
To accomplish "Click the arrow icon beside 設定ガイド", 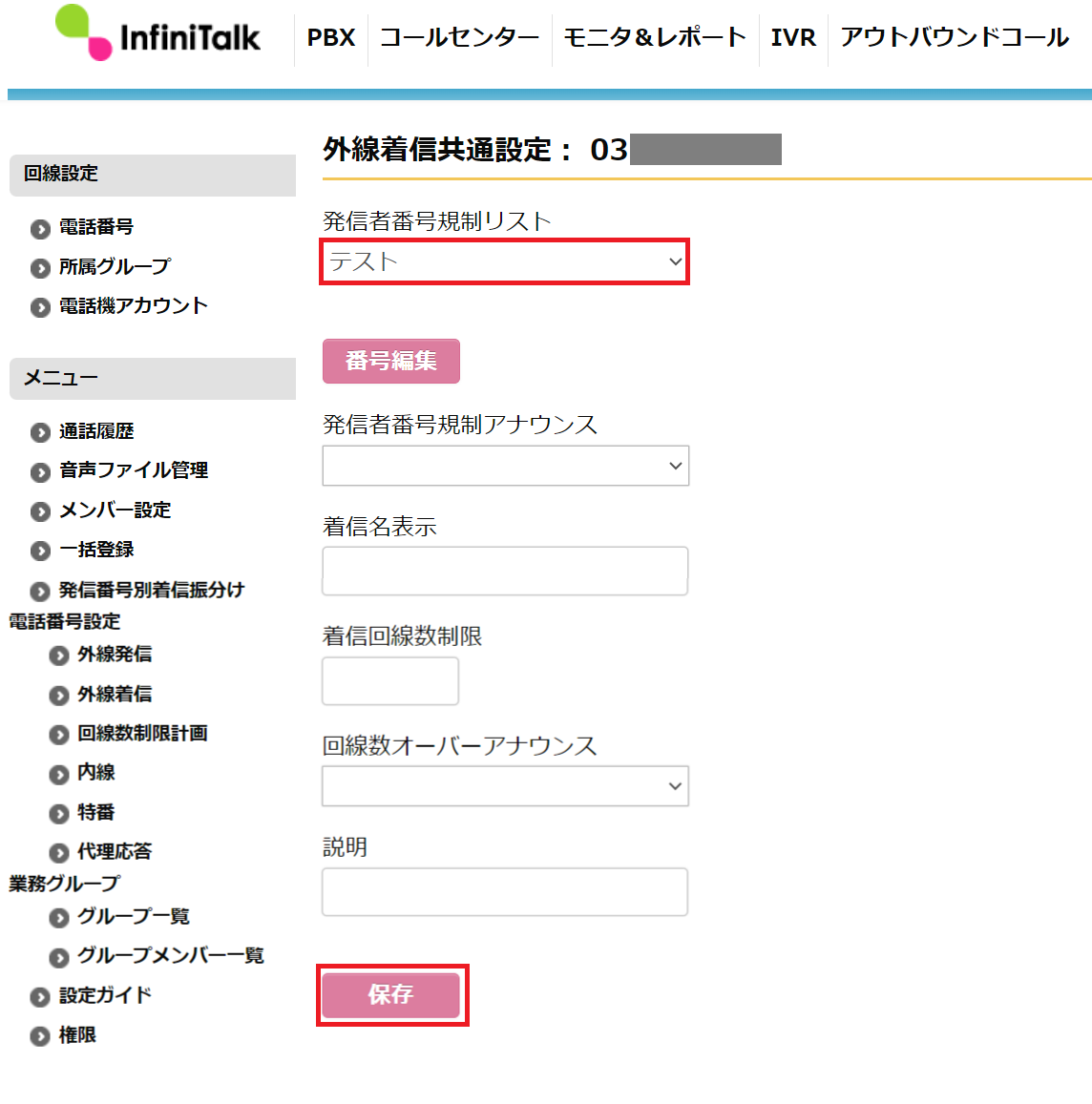I will [x=40, y=997].
